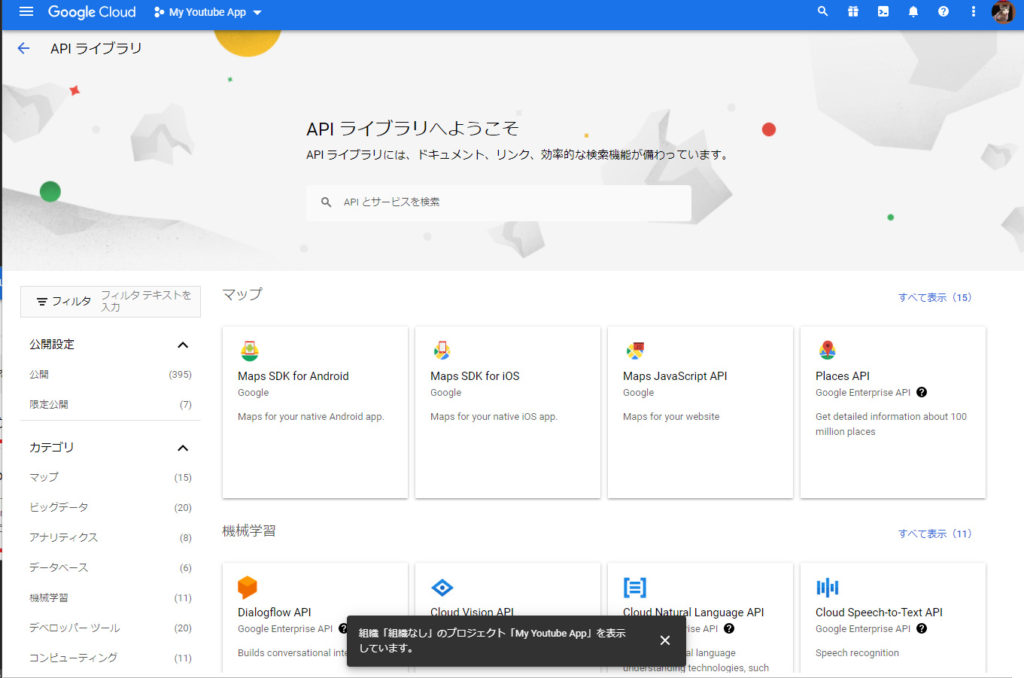Click the Maps SDK for iOS icon

coord(442,351)
